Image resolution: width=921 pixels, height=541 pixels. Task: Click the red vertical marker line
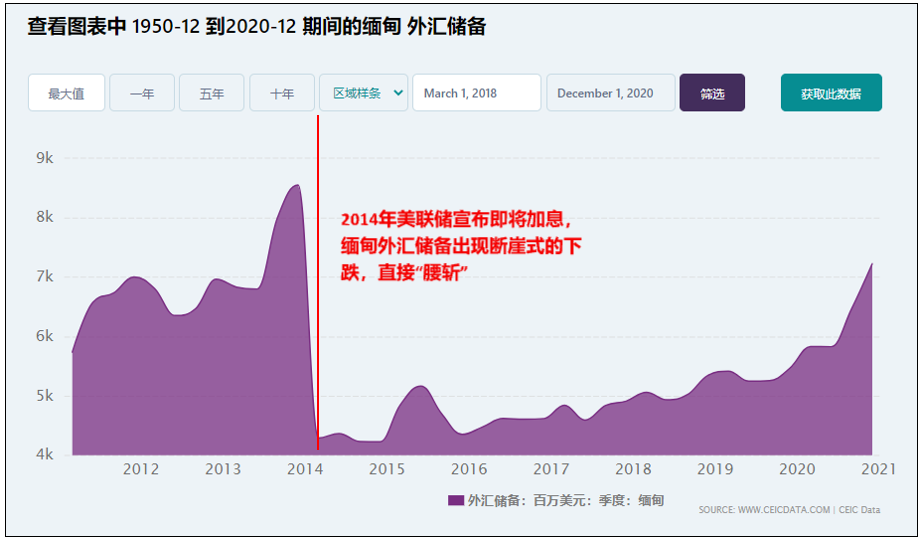tap(318, 300)
